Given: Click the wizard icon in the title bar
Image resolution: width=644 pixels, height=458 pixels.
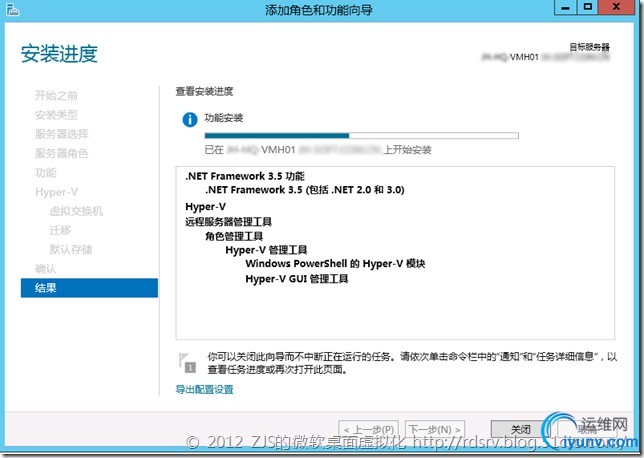Looking at the screenshot, I should tap(12, 9).
